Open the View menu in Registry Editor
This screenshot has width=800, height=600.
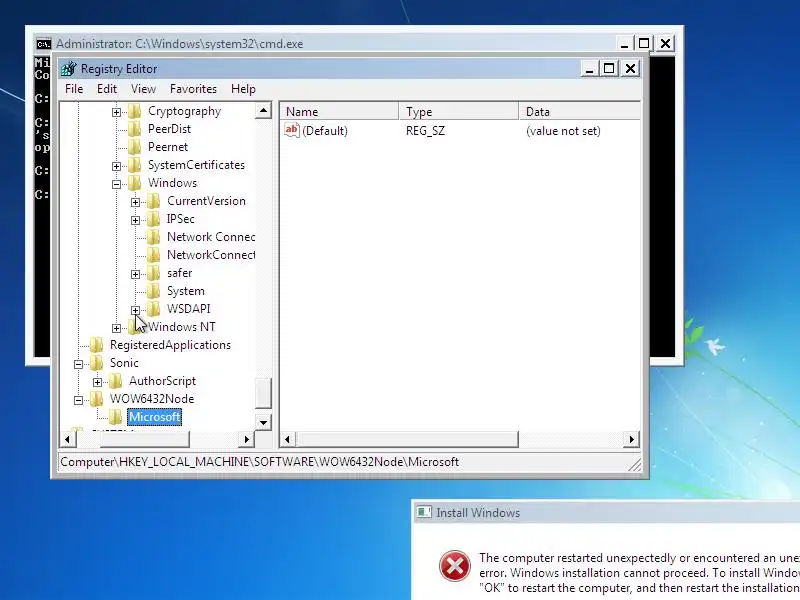(143, 89)
